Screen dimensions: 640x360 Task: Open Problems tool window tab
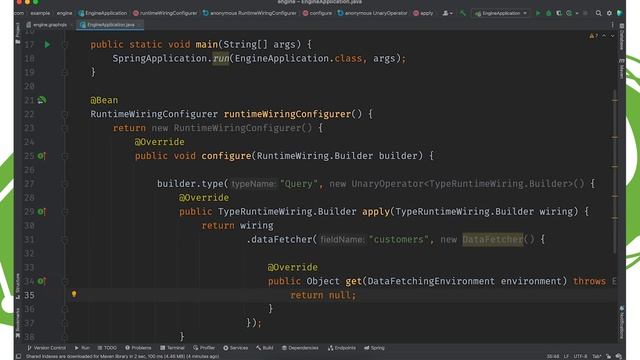[x=138, y=348]
